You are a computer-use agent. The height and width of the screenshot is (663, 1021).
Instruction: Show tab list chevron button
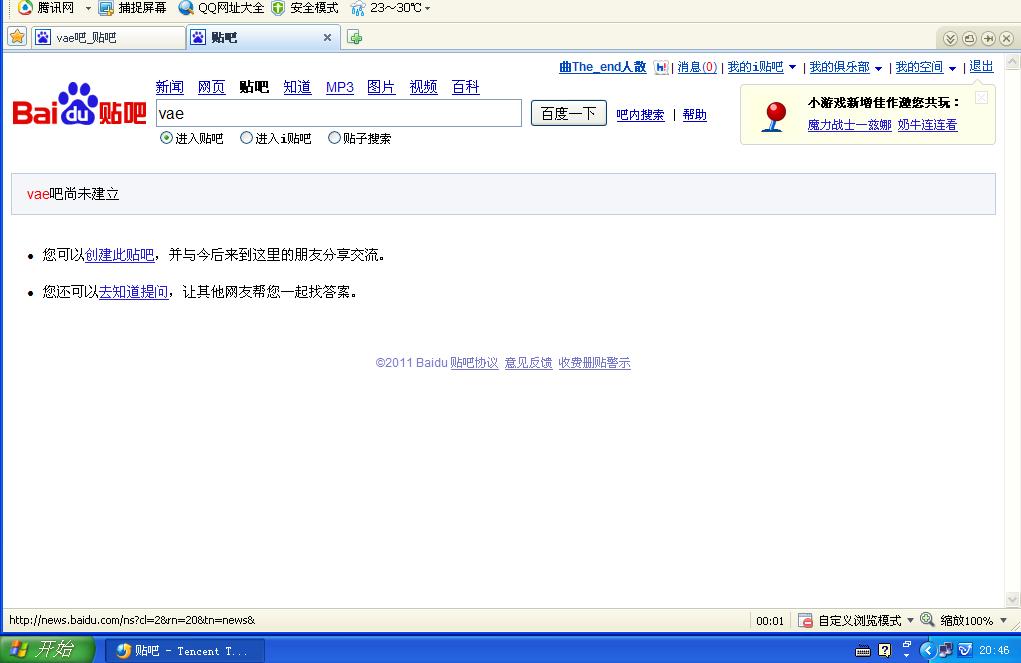click(950, 38)
